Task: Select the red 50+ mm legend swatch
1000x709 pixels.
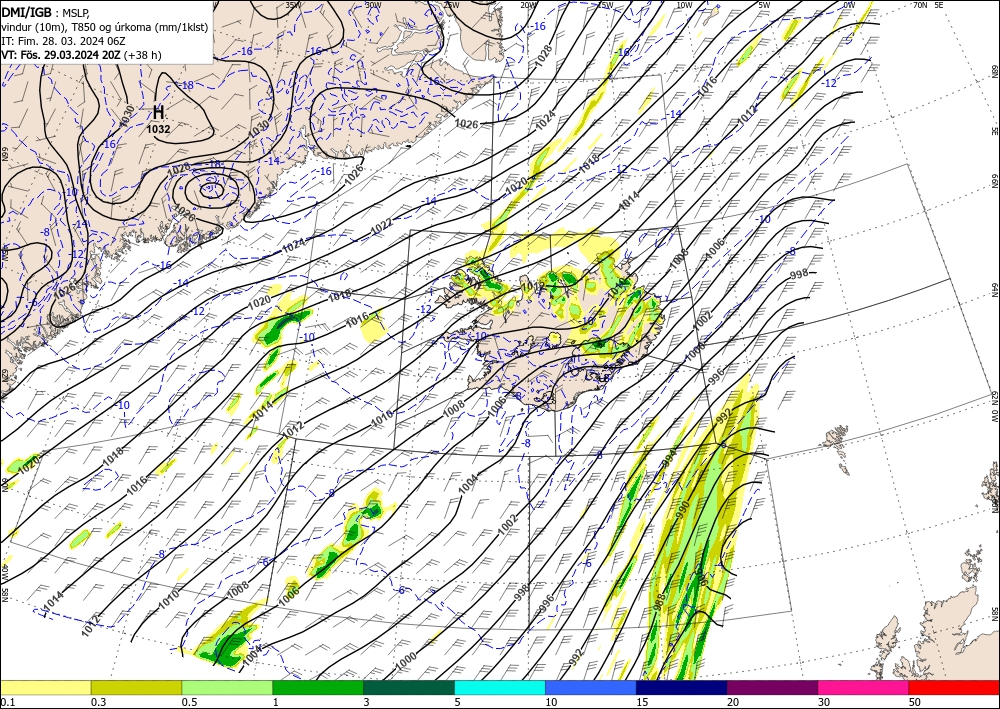Action: click(x=954, y=687)
